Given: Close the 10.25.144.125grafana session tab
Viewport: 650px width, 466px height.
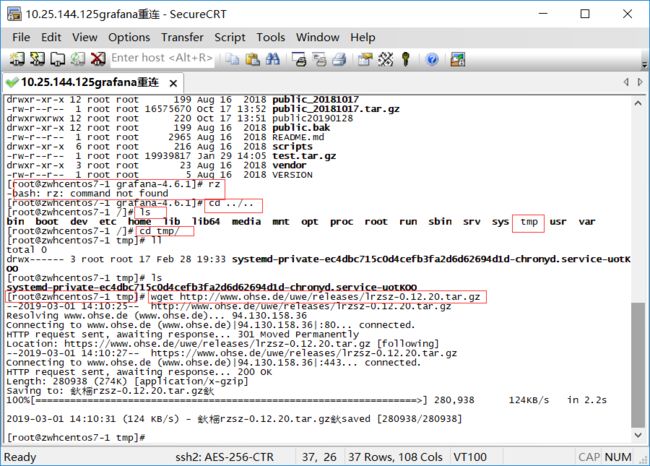Looking at the screenshot, I should pyautogui.click(x=173, y=83).
